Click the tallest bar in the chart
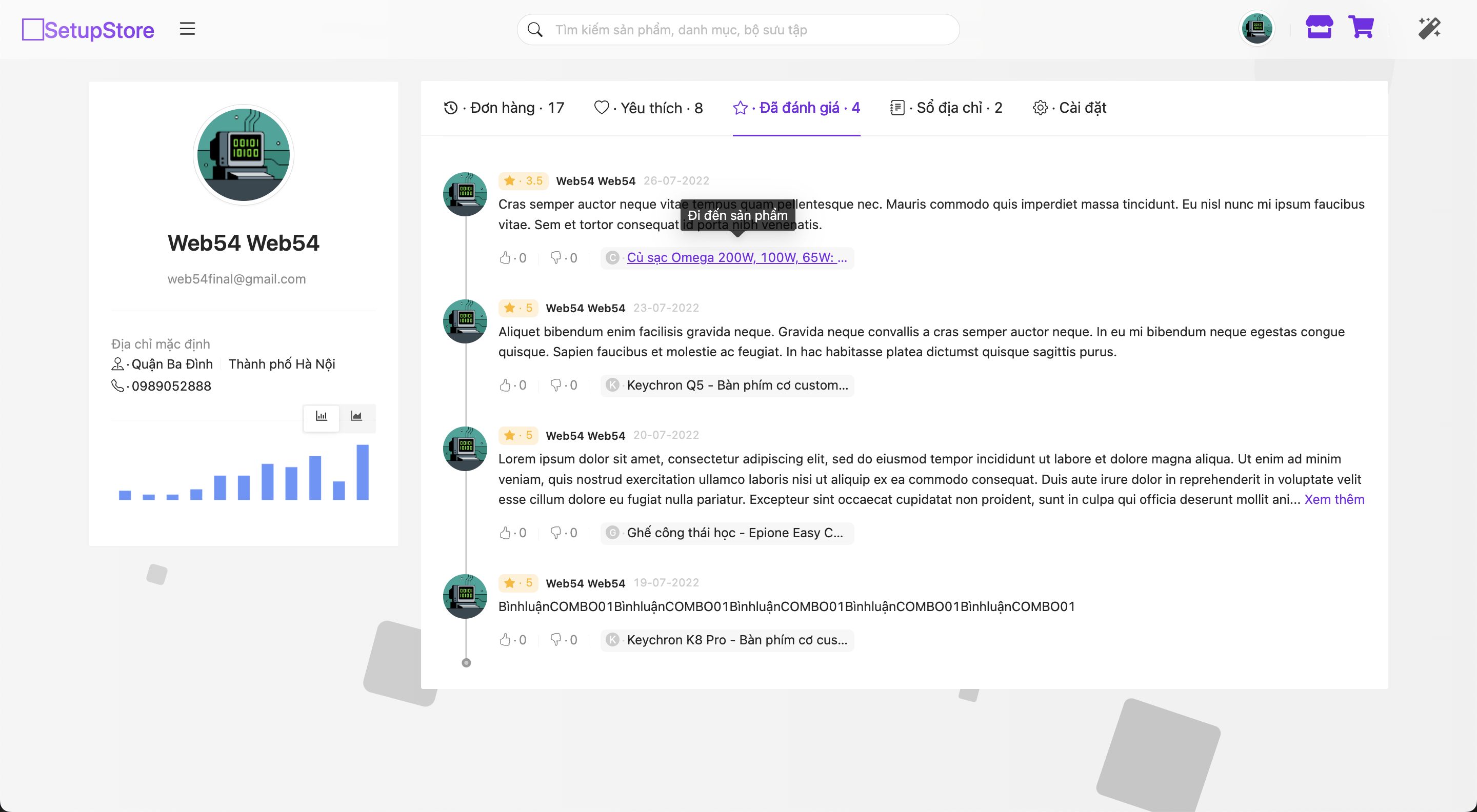 (363, 472)
